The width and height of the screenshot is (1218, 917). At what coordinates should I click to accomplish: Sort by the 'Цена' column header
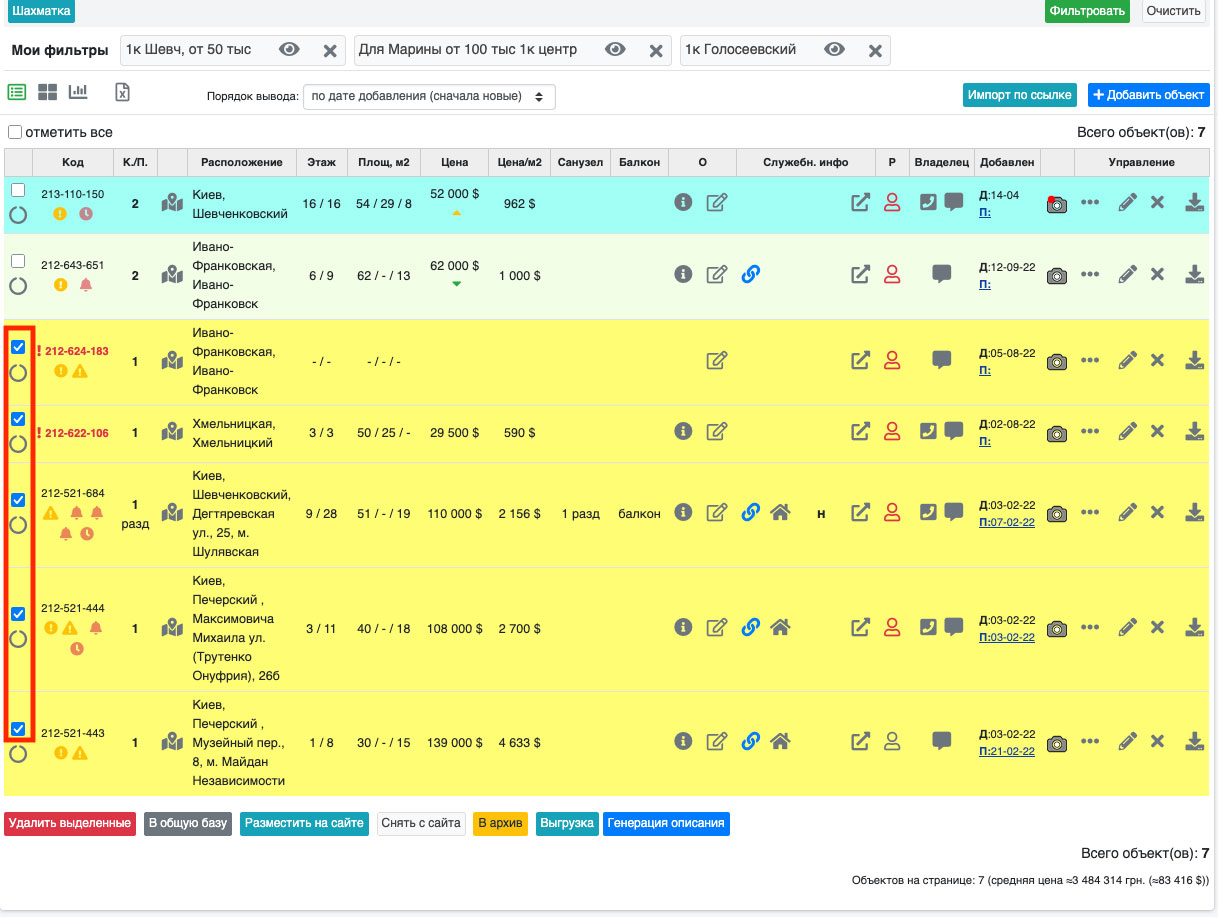[x=455, y=162]
